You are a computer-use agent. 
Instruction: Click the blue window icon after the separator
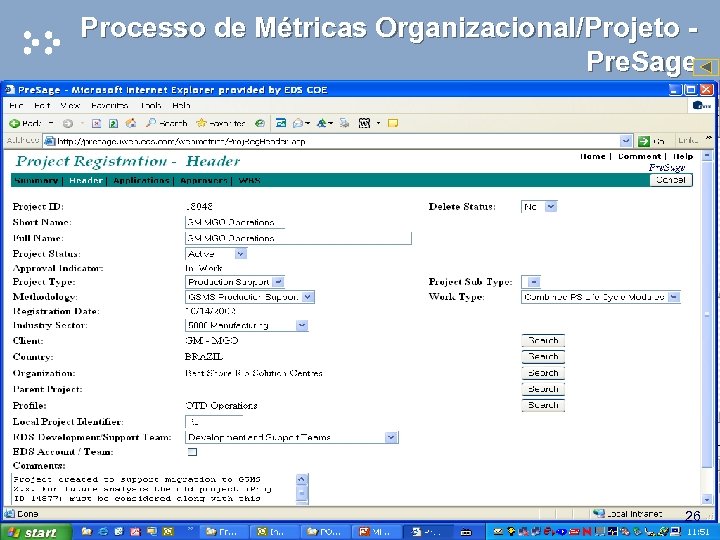281,123
